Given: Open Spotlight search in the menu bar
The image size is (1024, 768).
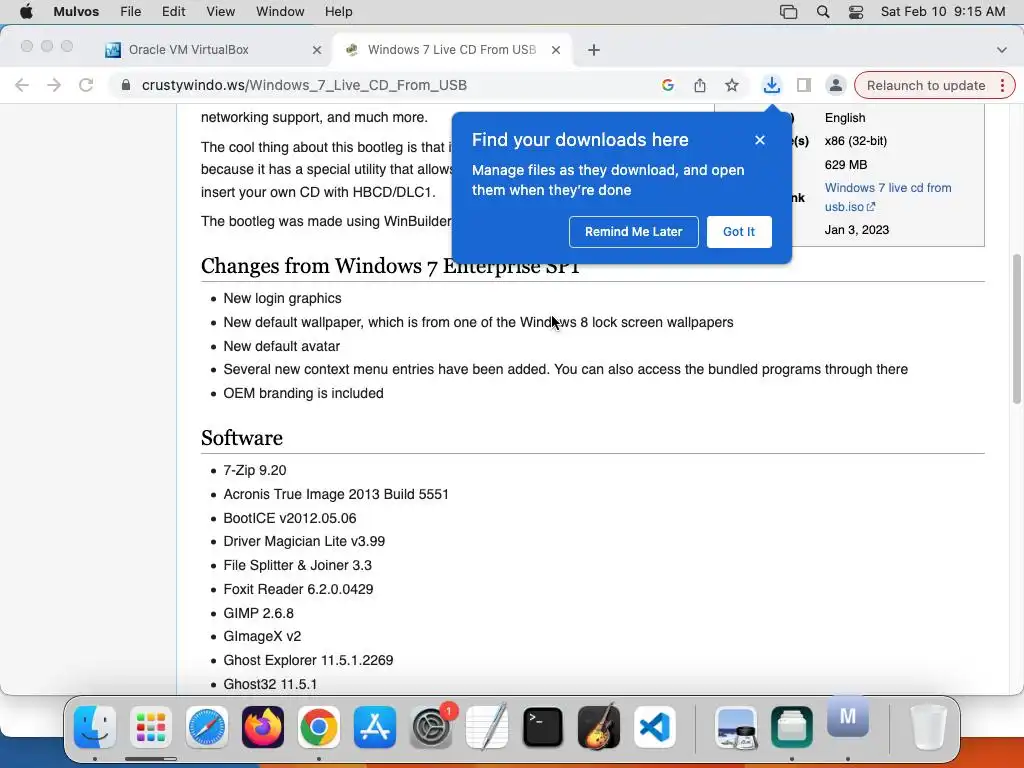Looking at the screenshot, I should pyautogui.click(x=823, y=12).
